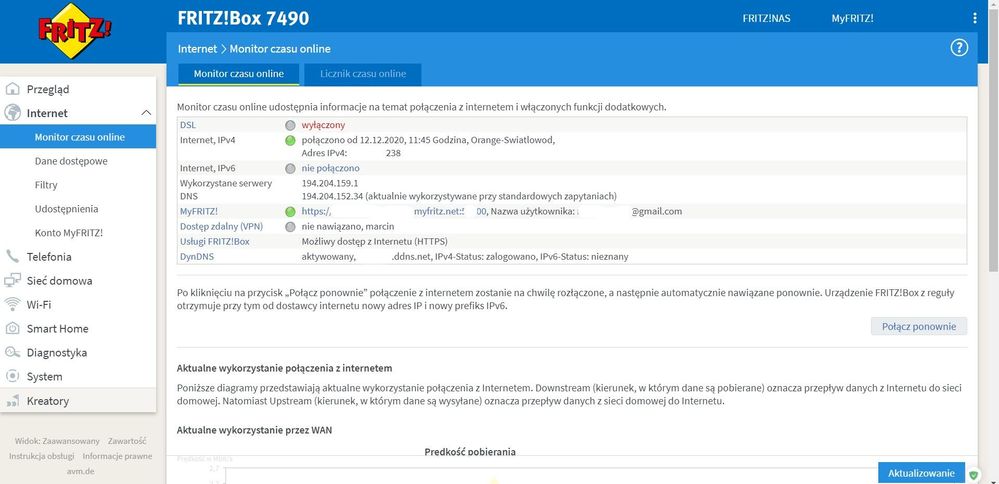Screen dimensions: 999x484
Task: Click the Sieć domowa network icon
Action: click(x=13, y=281)
